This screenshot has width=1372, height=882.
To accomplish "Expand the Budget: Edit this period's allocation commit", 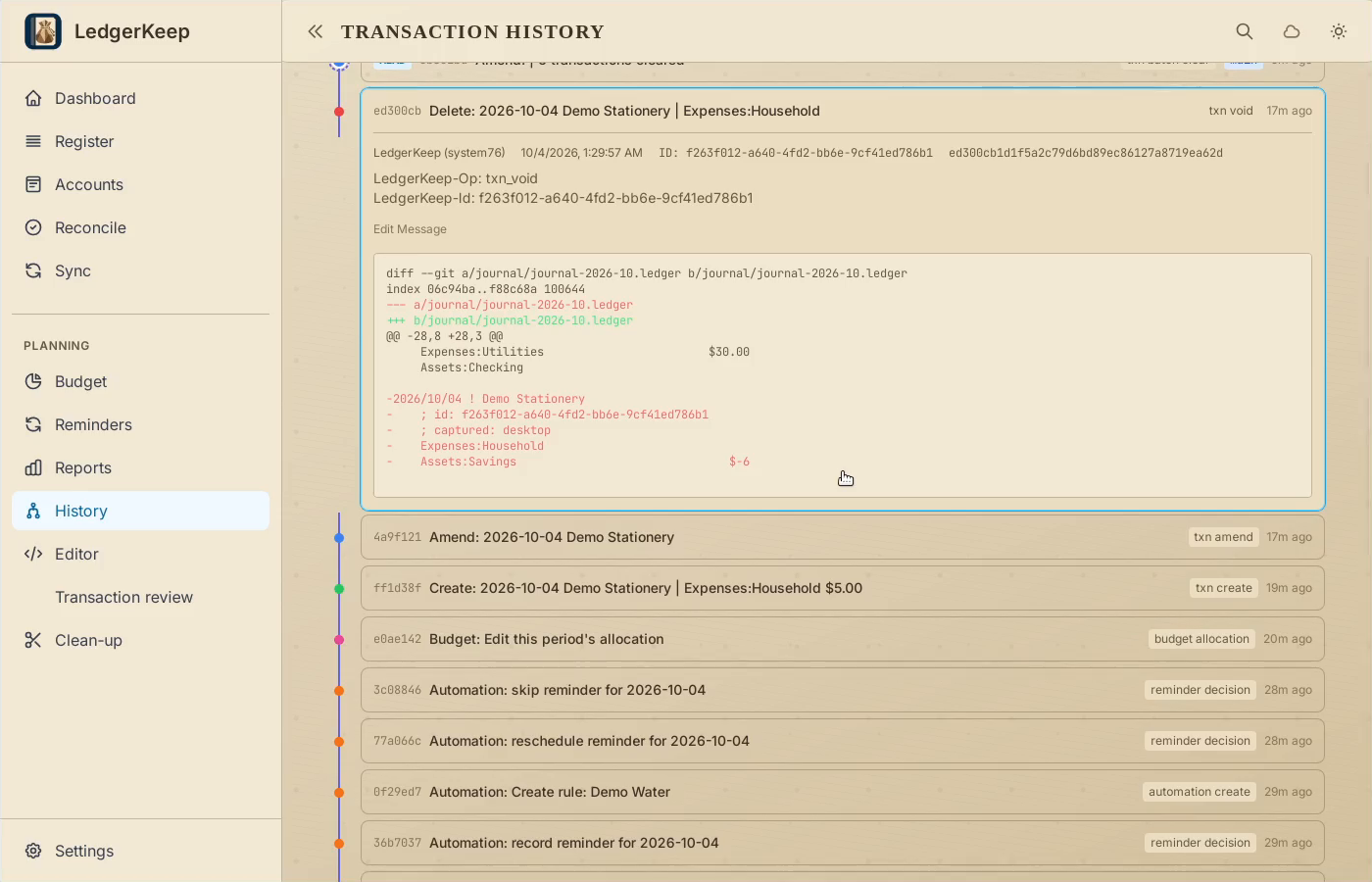I will [x=843, y=639].
